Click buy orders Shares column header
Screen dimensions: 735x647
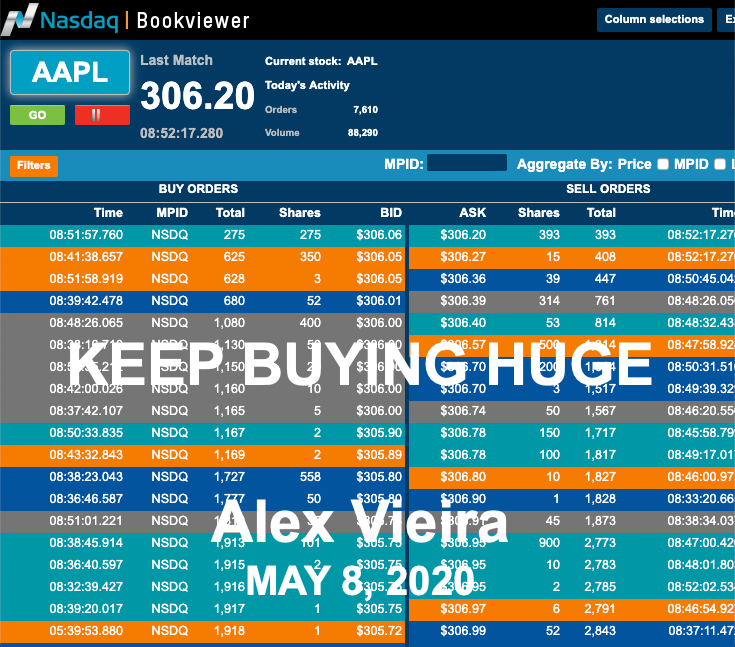pyautogui.click(x=300, y=213)
